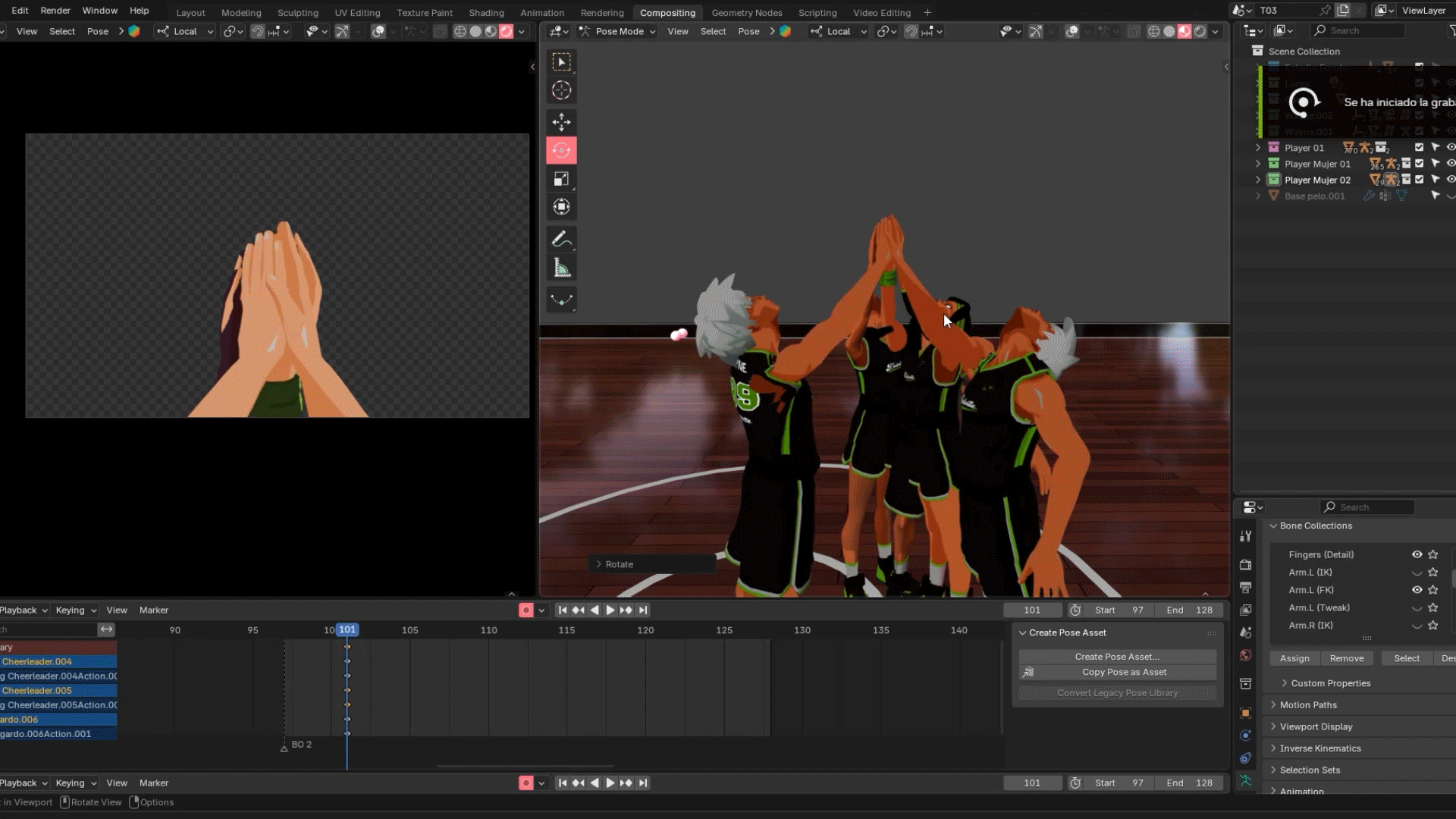Activate the 3D Cursor tool
The image size is (1456, 819).
[561, 90]
